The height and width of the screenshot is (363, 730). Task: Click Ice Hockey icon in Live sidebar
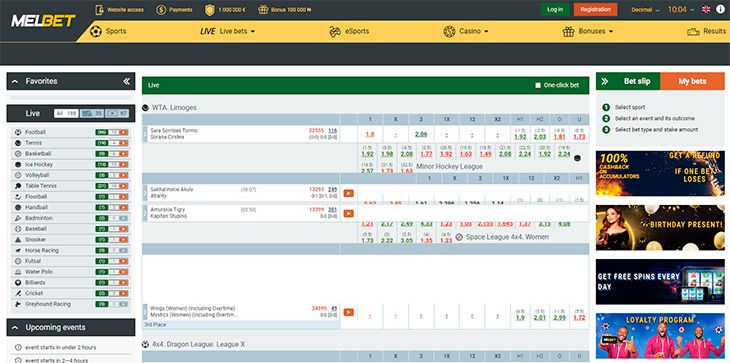click(x=18, y=164)
